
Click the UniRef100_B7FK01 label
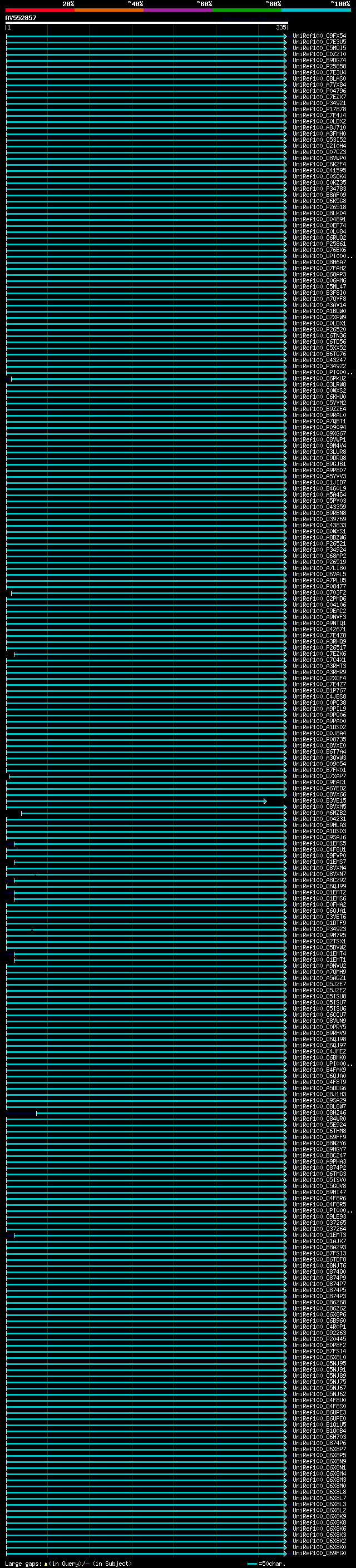click(319, 770)
